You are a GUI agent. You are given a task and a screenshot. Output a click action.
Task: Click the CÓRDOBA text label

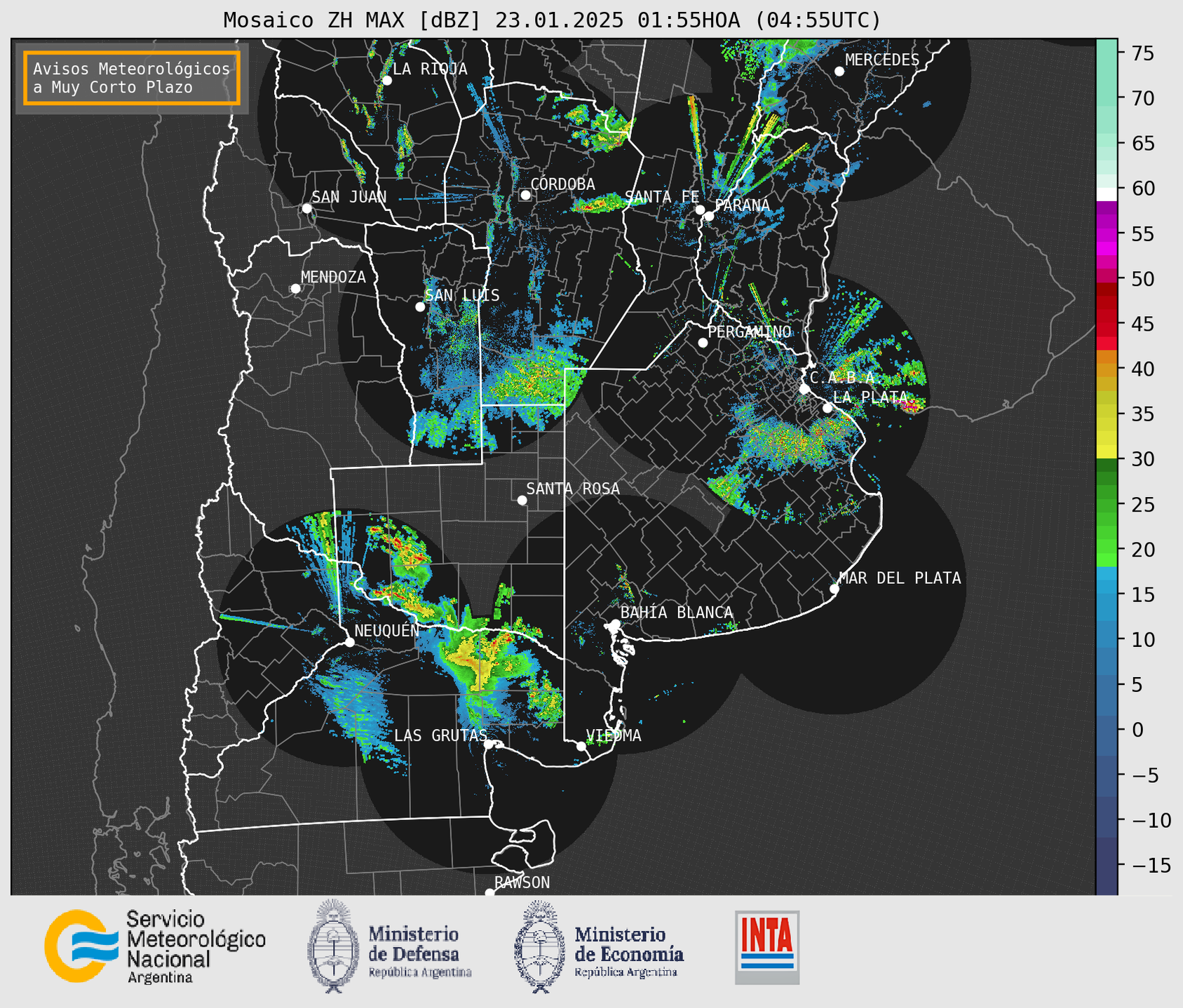pos(562,184)
